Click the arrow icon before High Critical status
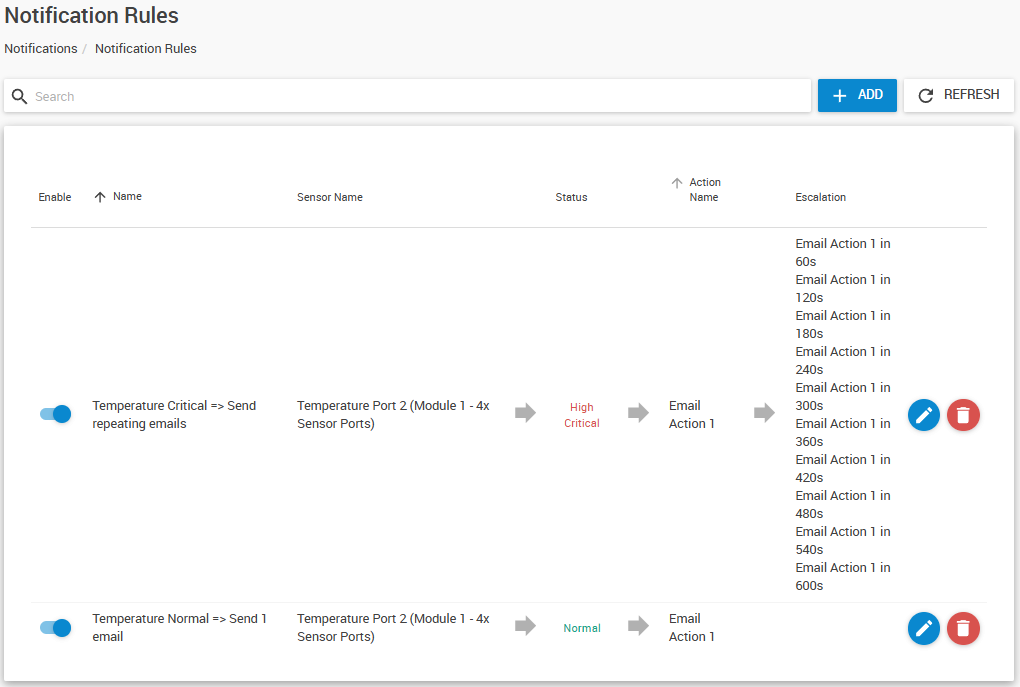Screen dimensions: 1020x687 [525, 413]
